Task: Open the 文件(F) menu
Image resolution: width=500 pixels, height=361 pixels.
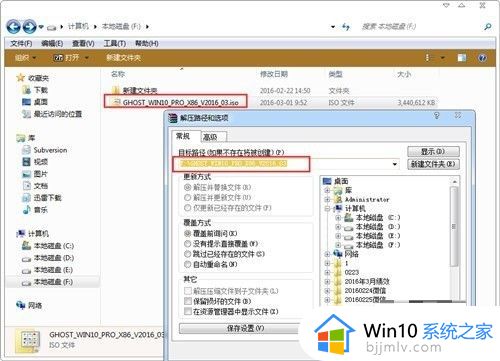Action: point(21,44)
